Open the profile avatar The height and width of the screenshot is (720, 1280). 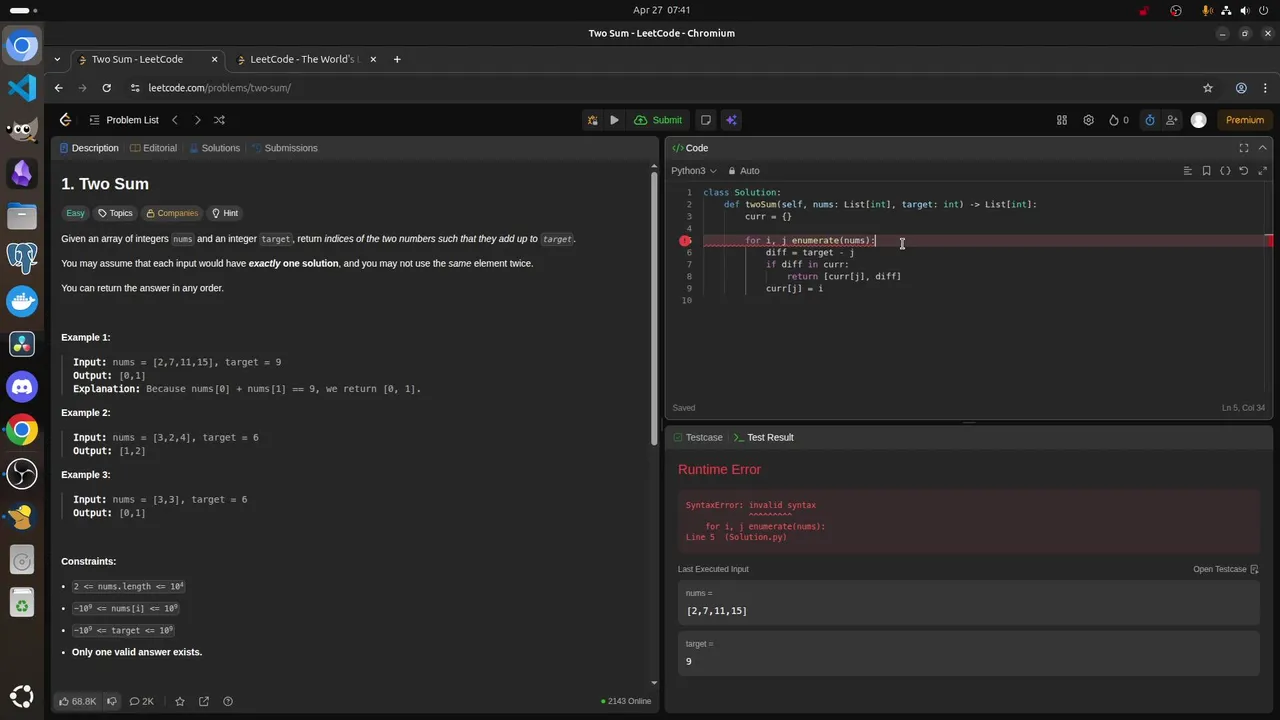[x=1199, y=120]
